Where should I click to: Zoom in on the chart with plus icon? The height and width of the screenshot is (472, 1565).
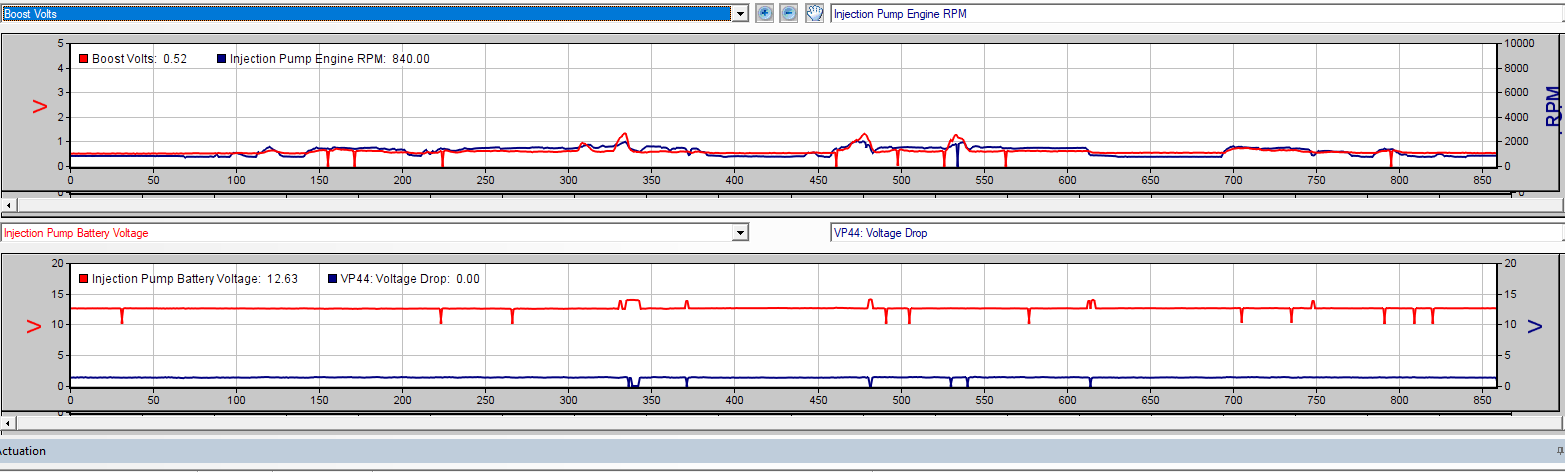coord(765,14)
